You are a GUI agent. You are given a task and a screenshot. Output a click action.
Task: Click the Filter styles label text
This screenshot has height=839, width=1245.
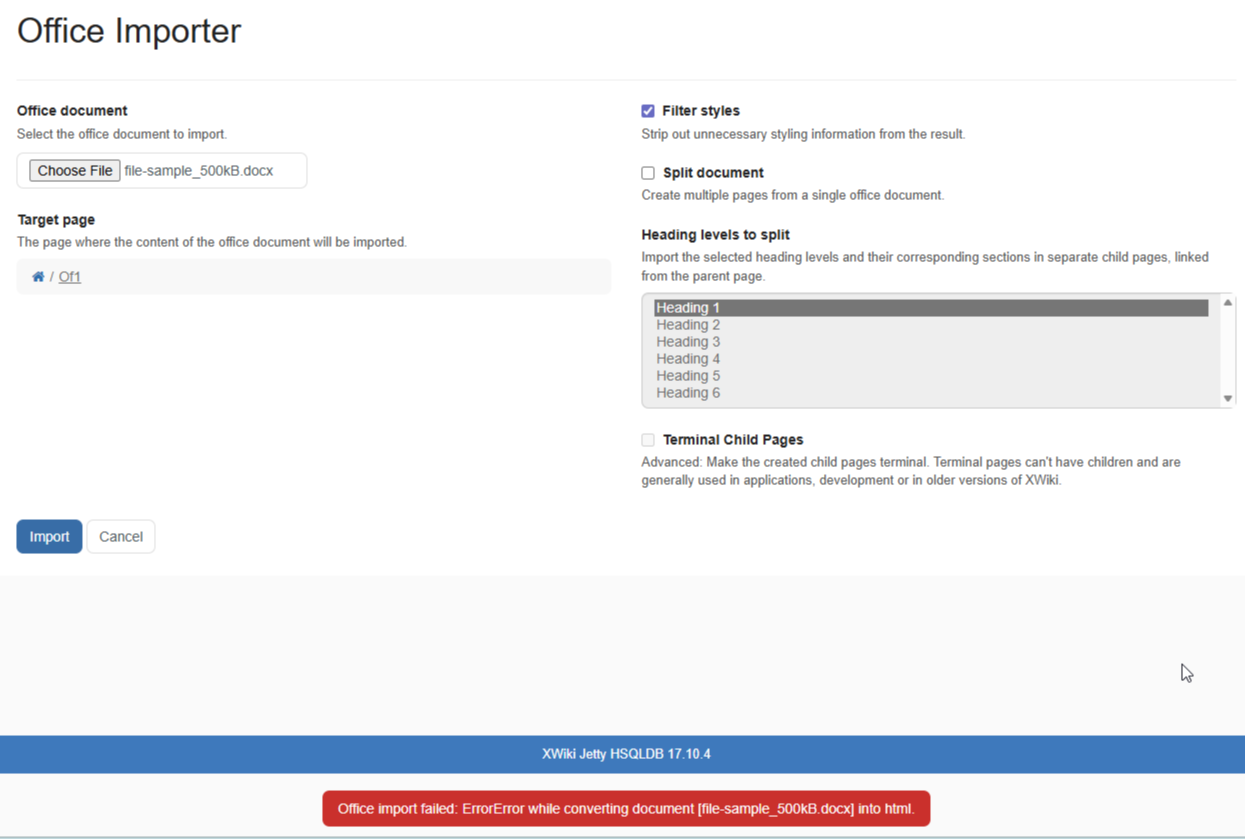pos(701,111)
